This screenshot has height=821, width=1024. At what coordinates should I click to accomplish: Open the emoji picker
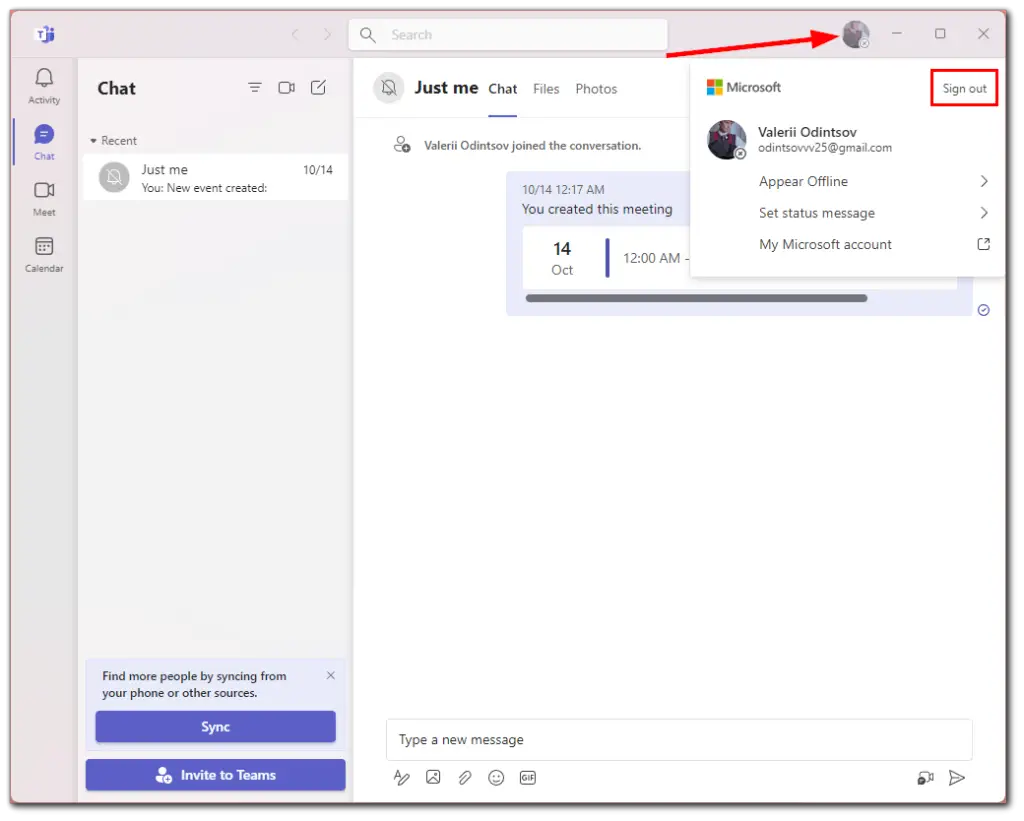(496, 777)
